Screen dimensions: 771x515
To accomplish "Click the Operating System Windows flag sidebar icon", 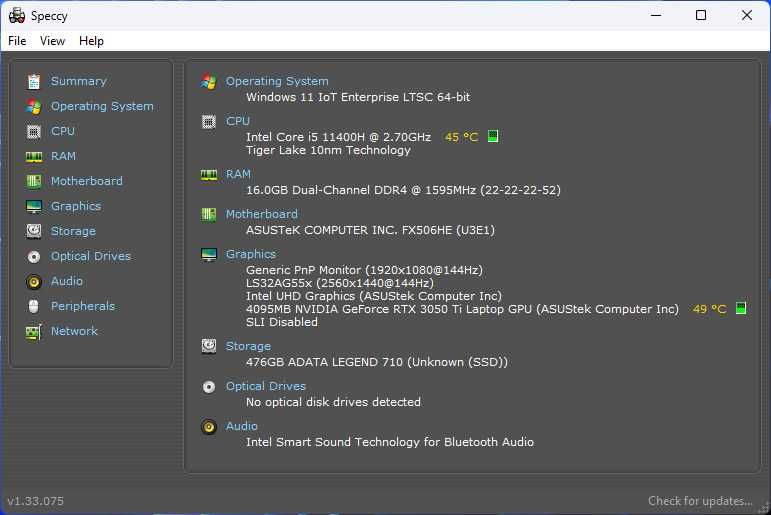I will (x=34, y=107).
